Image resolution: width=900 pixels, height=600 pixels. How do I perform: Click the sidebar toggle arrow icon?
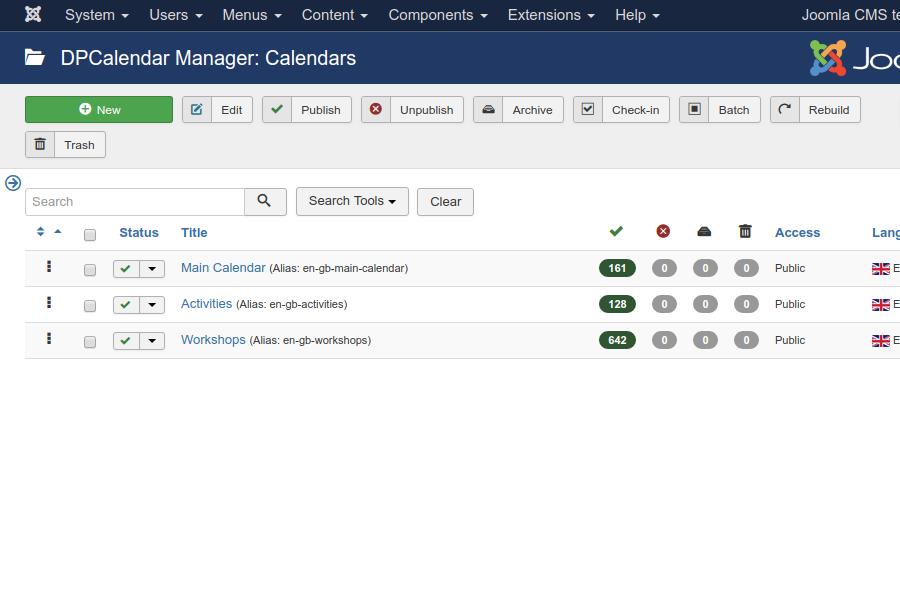tap(13, 183)
